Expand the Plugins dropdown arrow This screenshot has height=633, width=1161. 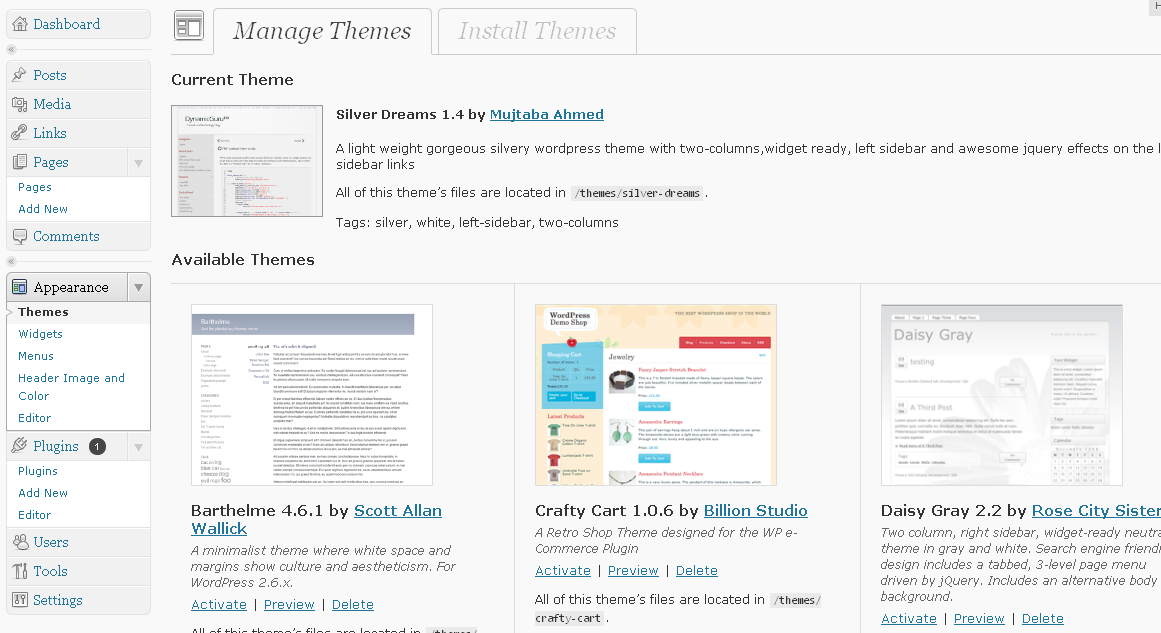(x=137, y=446)
